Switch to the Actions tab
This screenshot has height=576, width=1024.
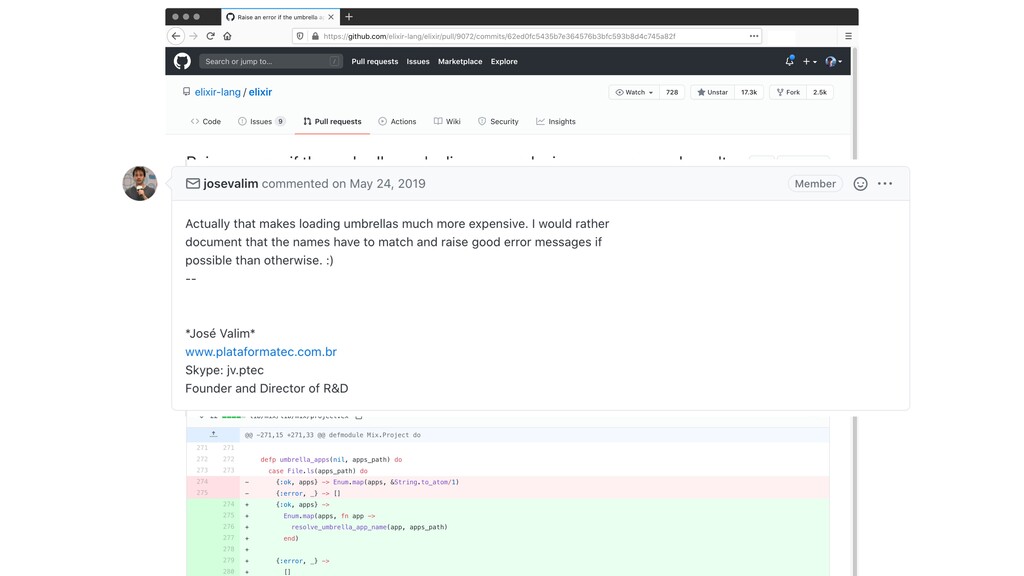[x=397, y=121]
